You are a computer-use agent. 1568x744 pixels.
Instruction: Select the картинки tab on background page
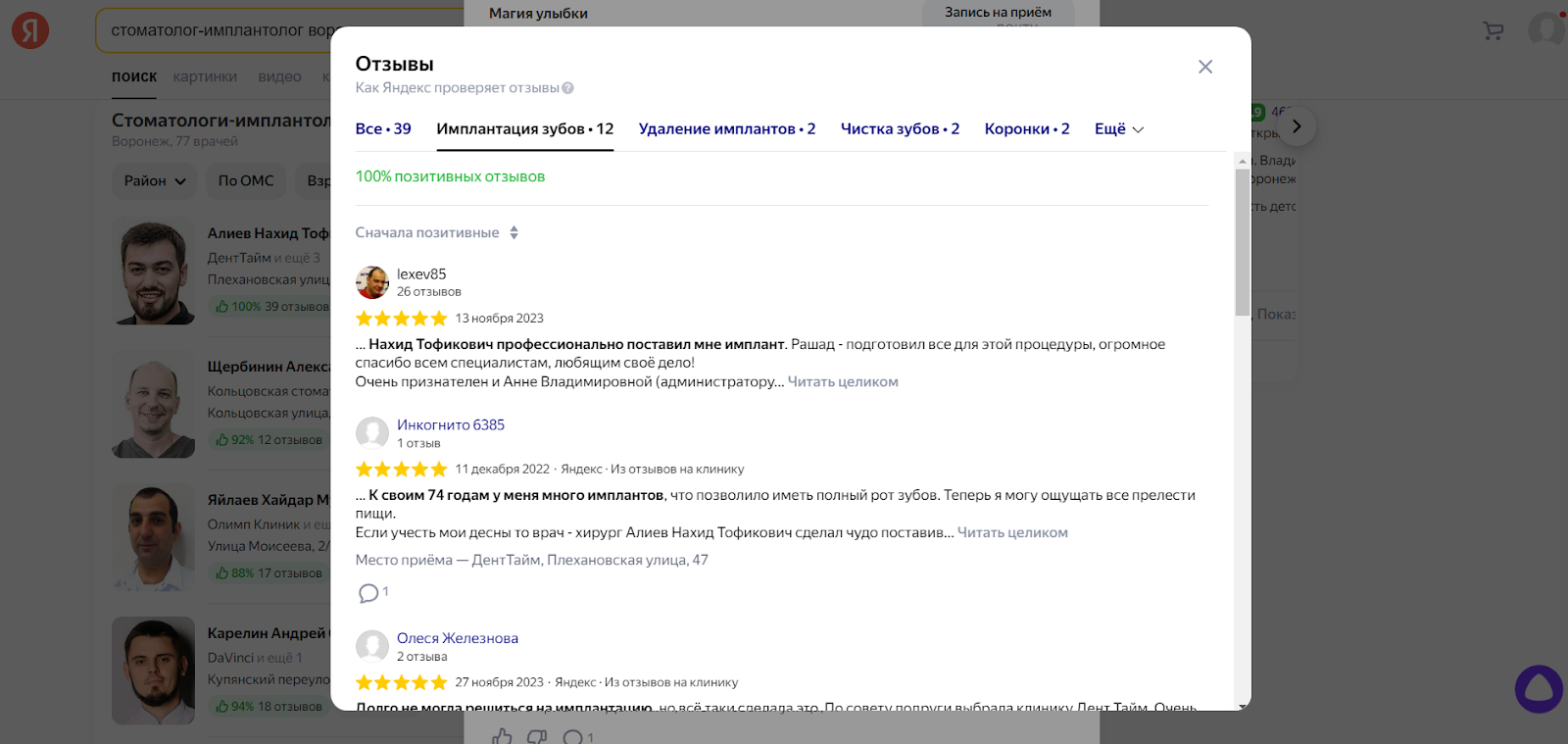(205, 76)
